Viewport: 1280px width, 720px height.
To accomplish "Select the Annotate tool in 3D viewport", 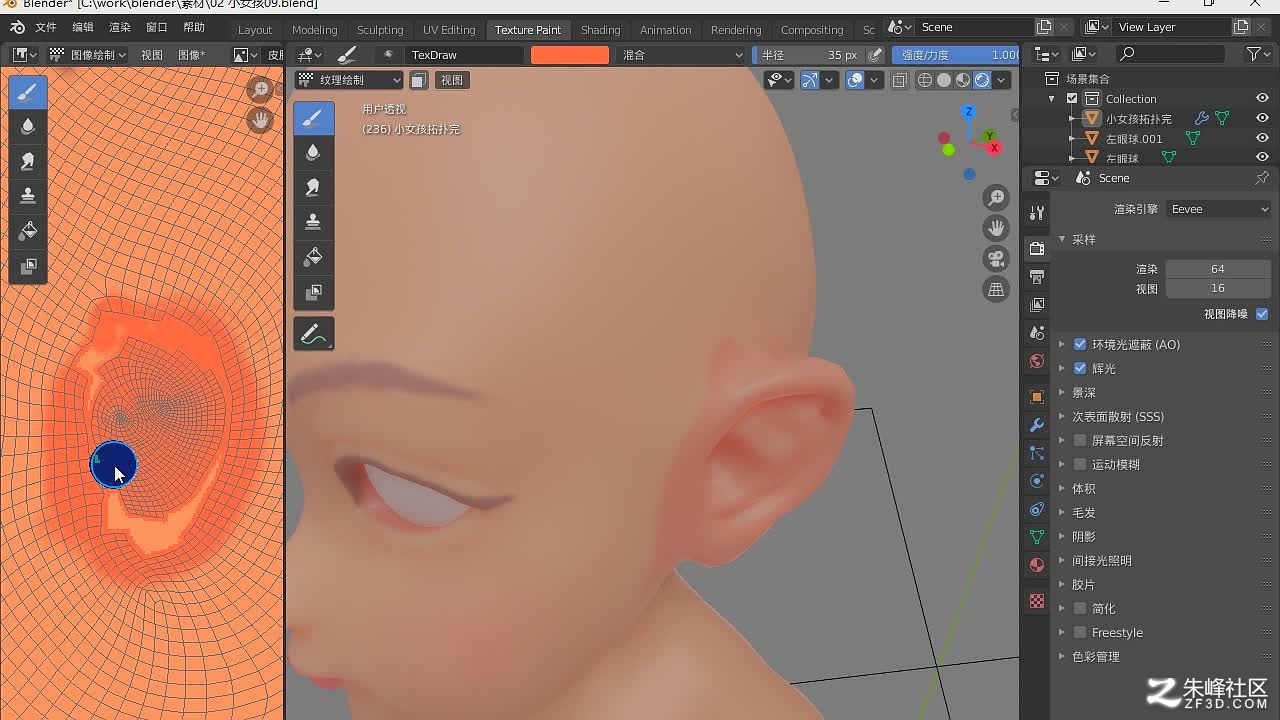I will coord(313,334).
